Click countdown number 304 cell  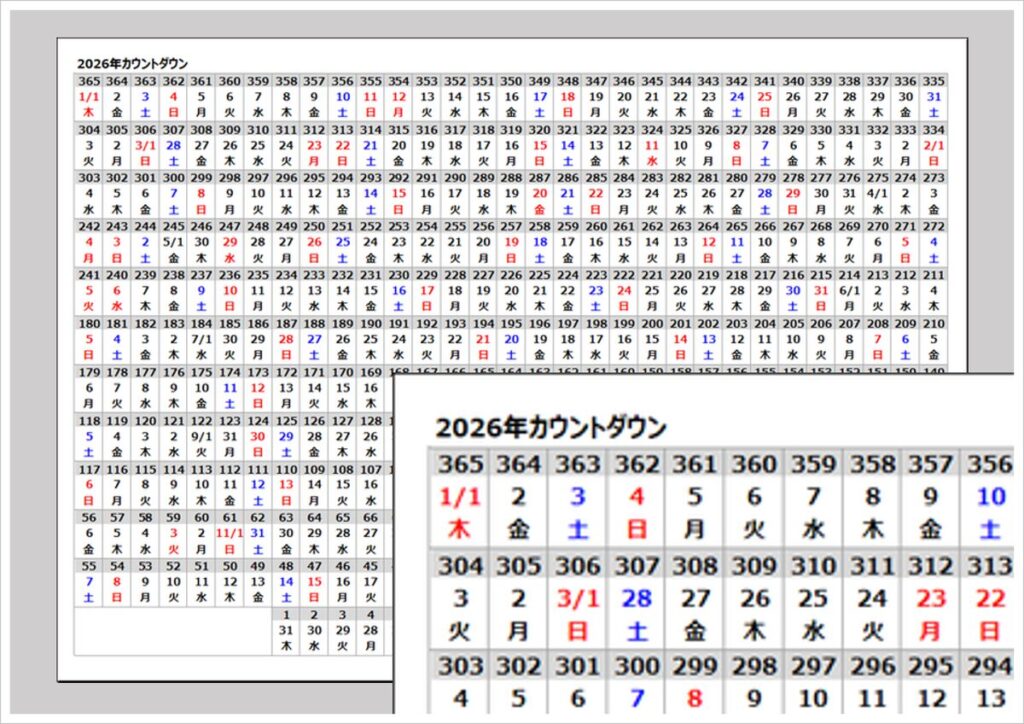click(x=88, y=130)
